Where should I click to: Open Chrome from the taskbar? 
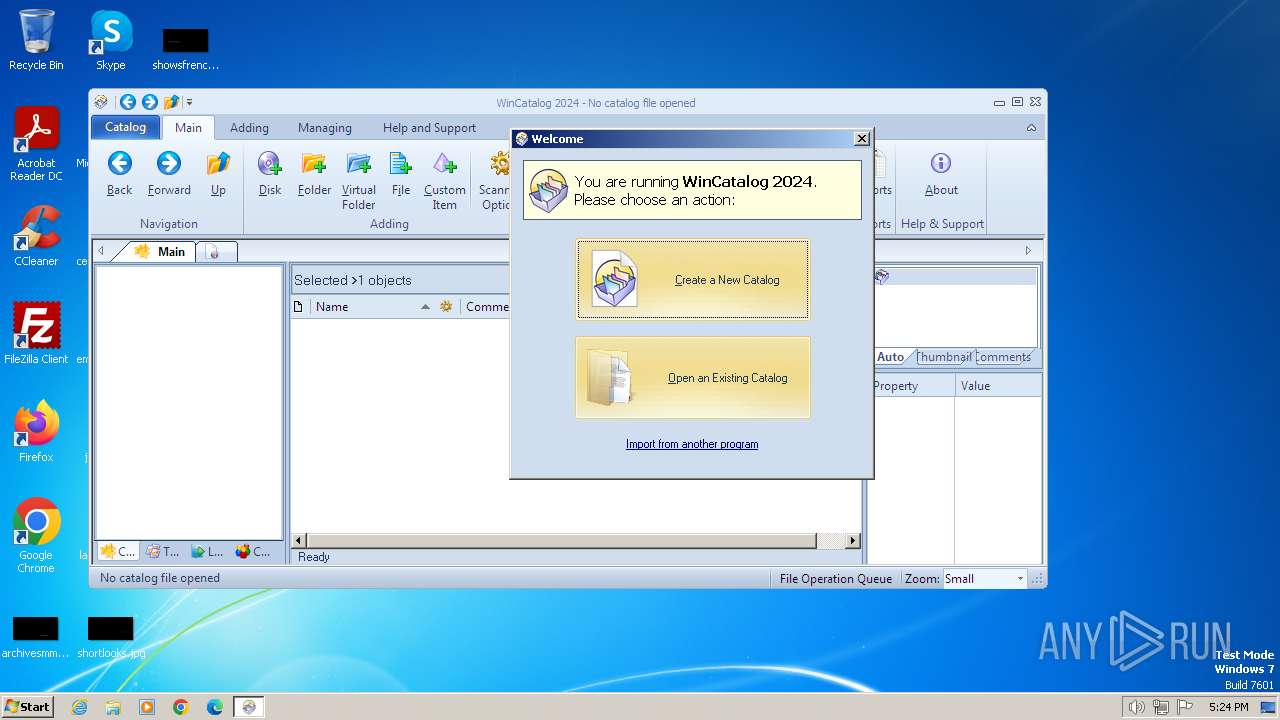[181, 707]
